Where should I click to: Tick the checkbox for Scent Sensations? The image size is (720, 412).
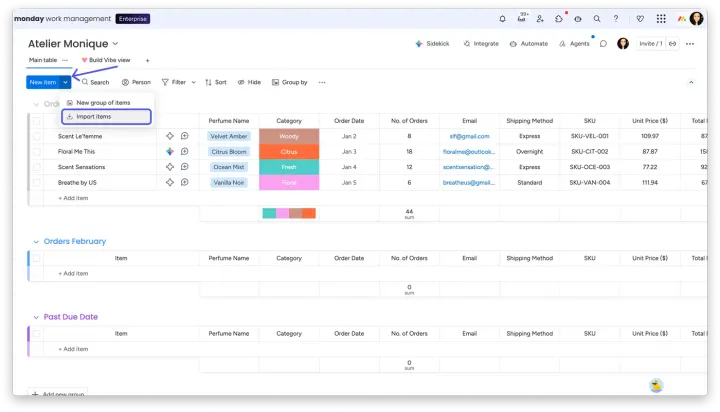pos(37,167)
